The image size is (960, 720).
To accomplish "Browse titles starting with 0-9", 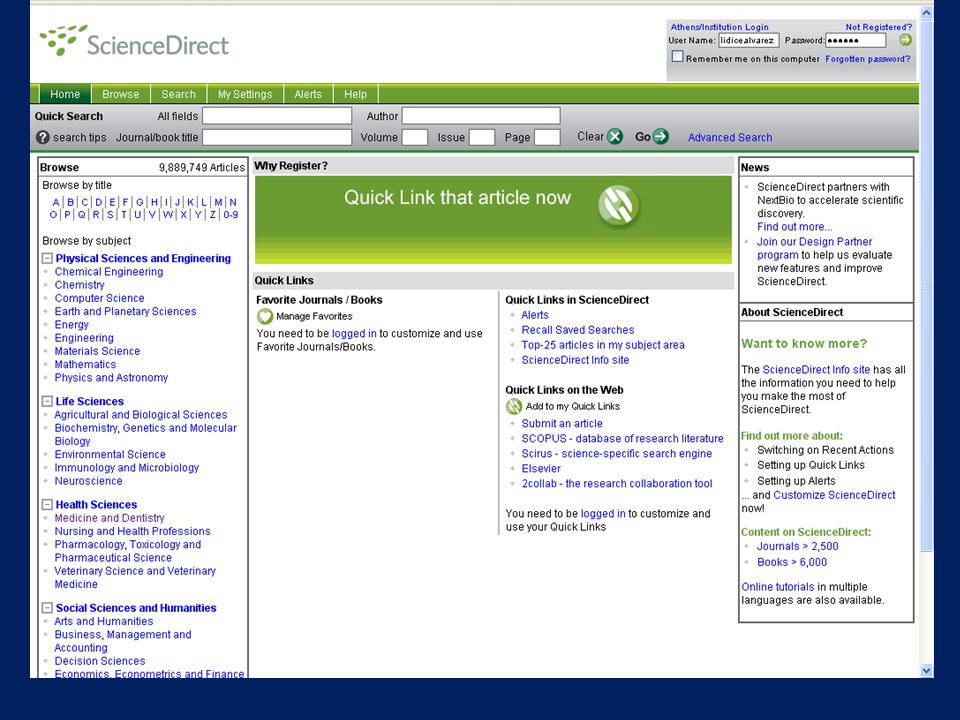I will (231, 215).
